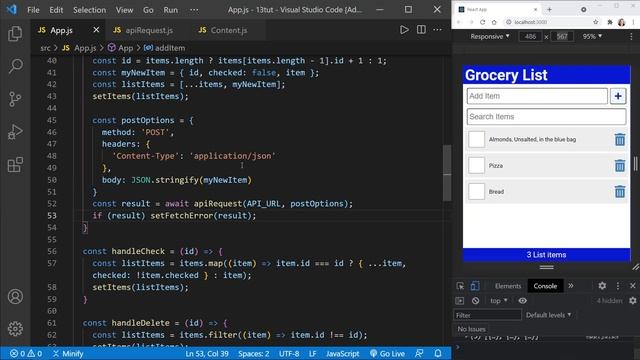Screen dimensions: 640x360
Task: Open notifications bell in status bar
Action: click(438, 353)
